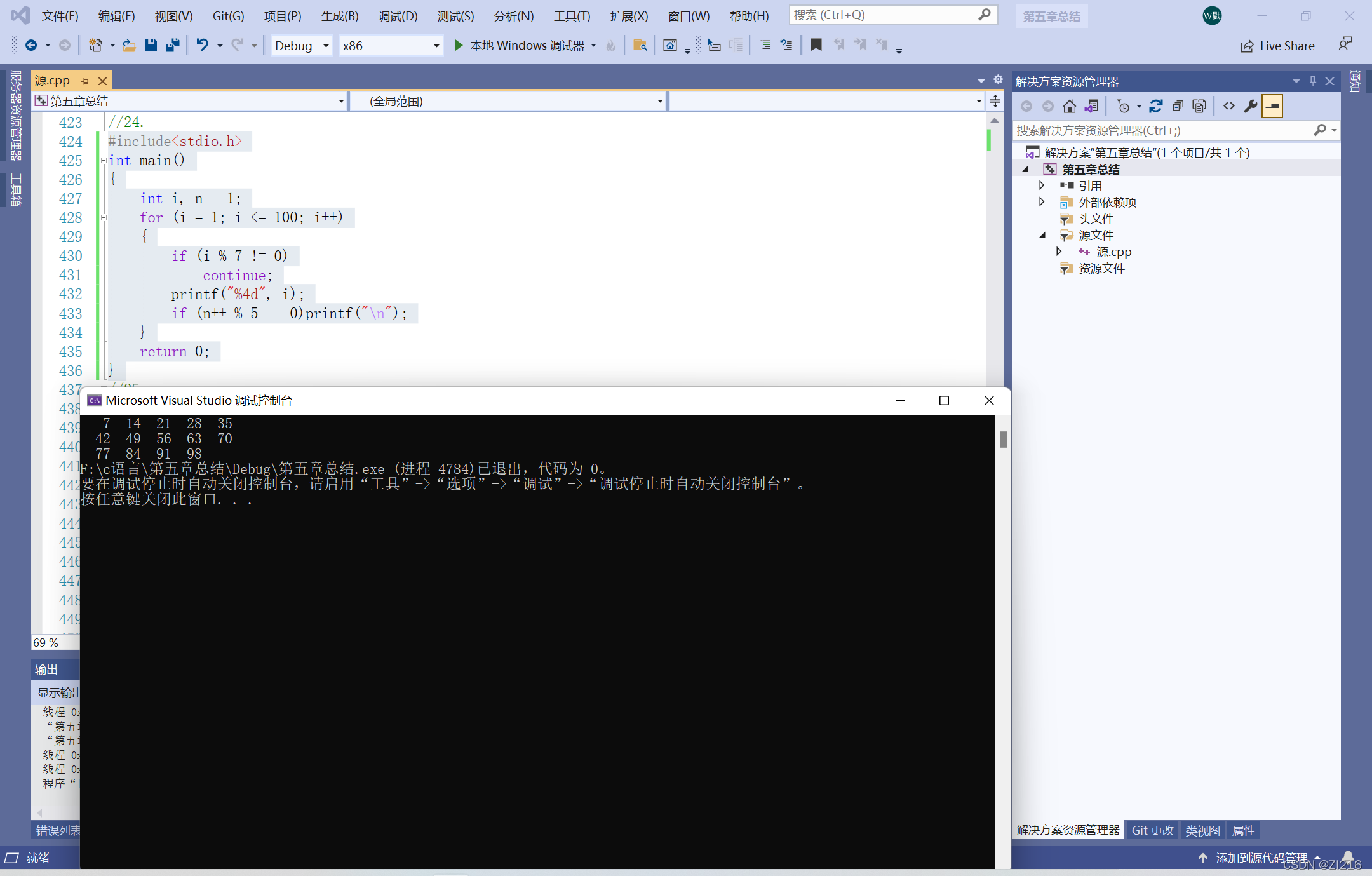Pin the Solution Explorer panel
This screenshot has height=876, width=1372.
[1313, 81]
